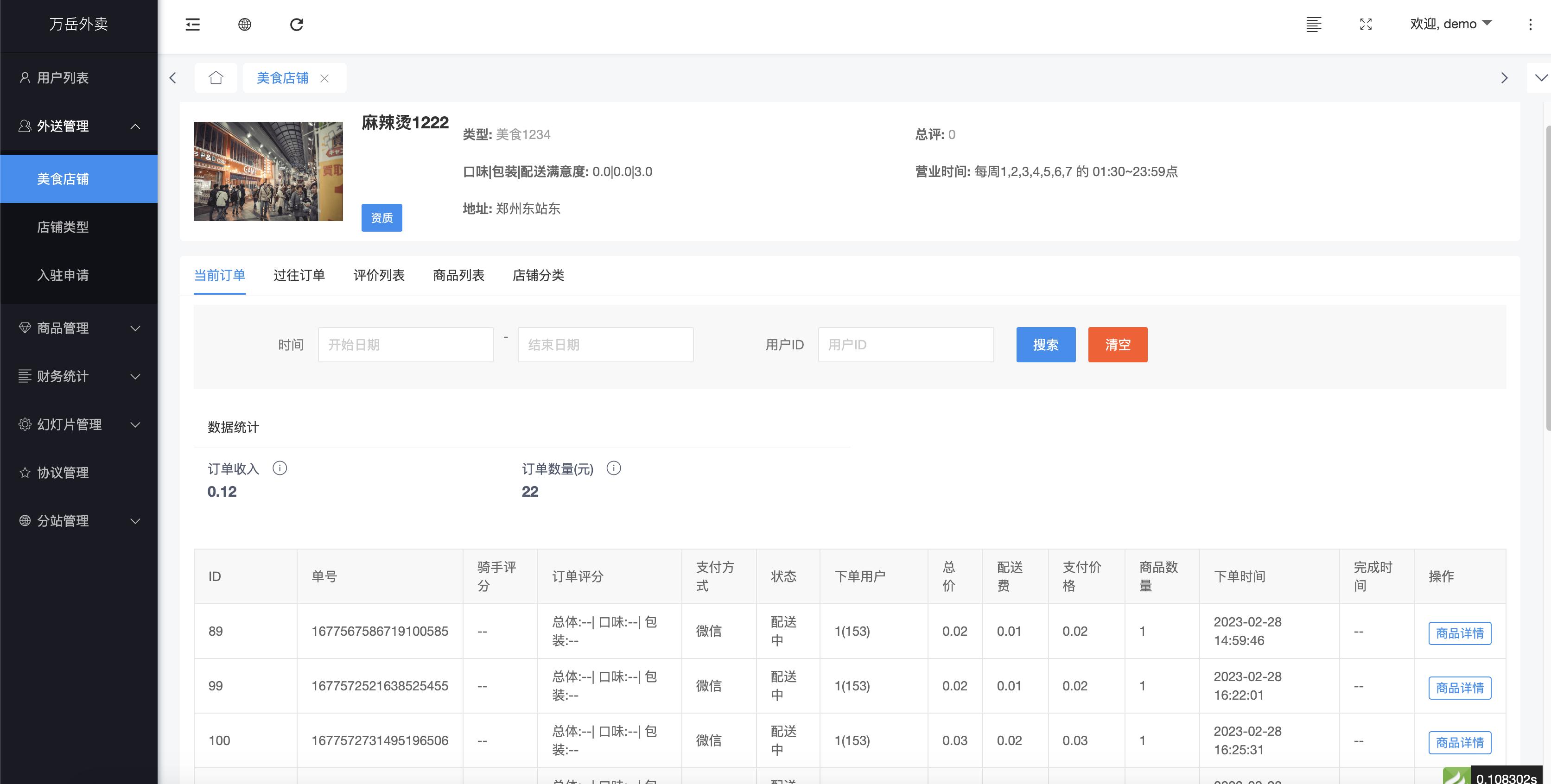Expand the 商品管理 menu group

point(79,328)
